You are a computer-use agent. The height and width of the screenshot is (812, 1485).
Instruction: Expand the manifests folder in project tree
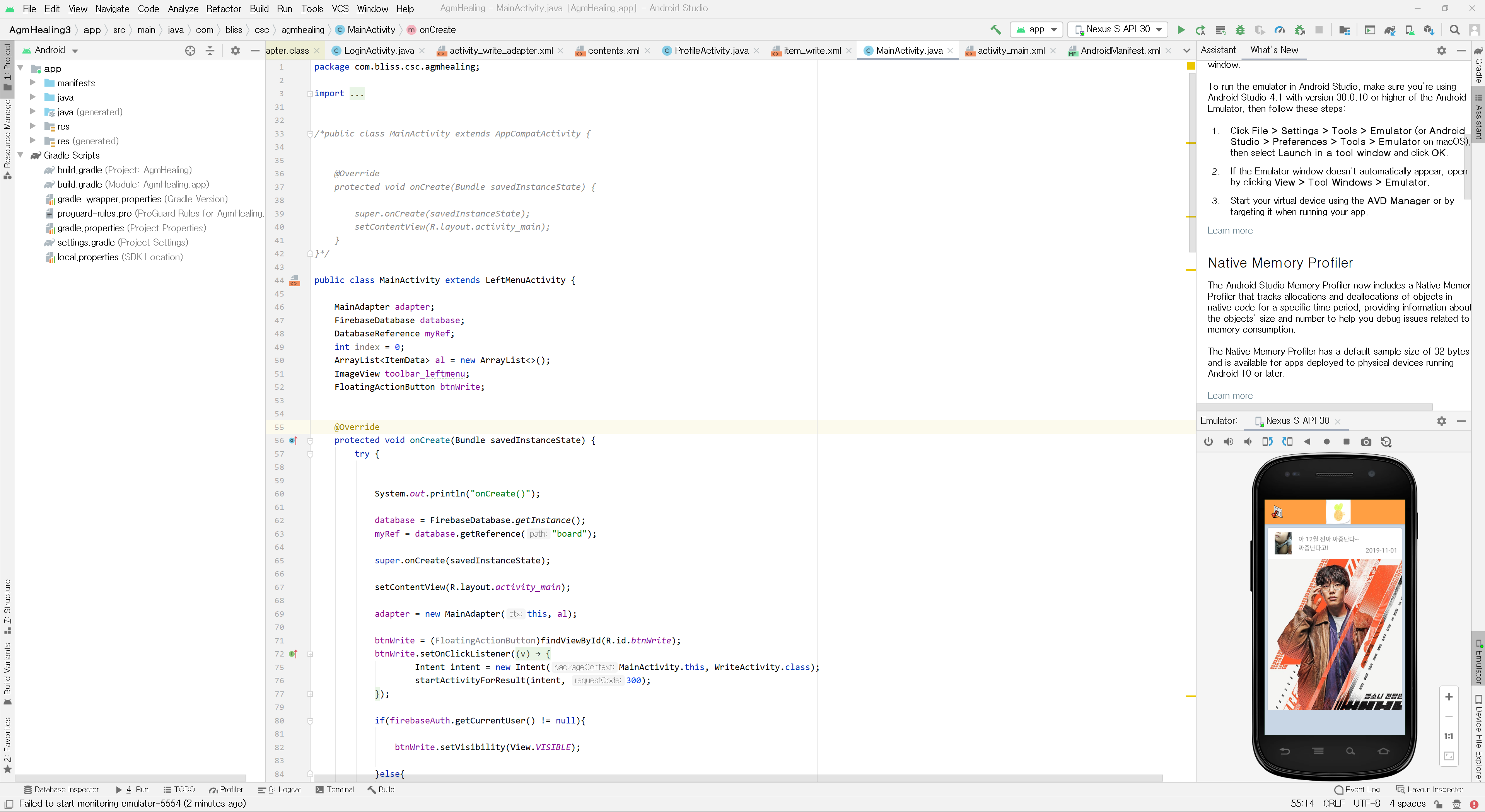pyautogui.click(x=33, y=83)
